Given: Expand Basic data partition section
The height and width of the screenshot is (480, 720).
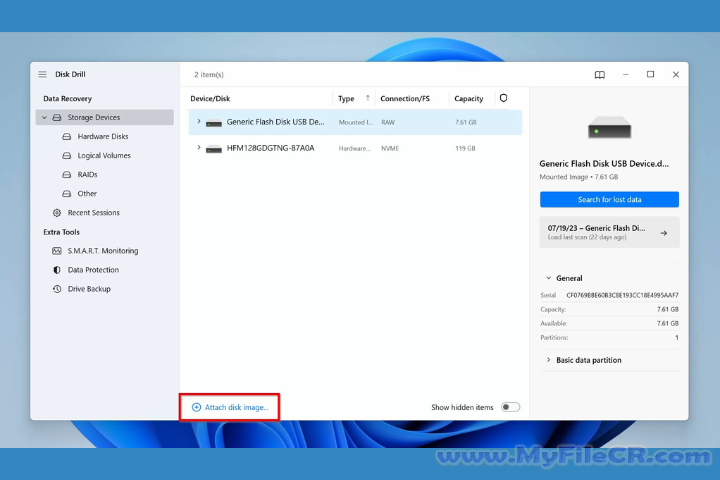Looking at the screenshot, I should point(548,360).
